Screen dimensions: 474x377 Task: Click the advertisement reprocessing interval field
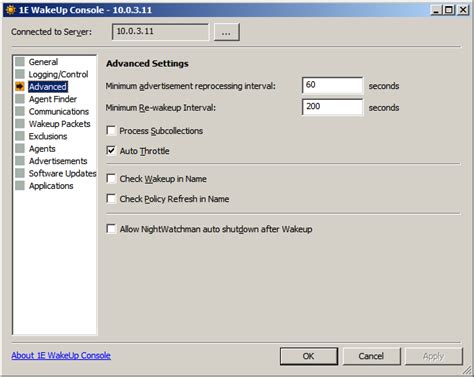coord(332,85)
